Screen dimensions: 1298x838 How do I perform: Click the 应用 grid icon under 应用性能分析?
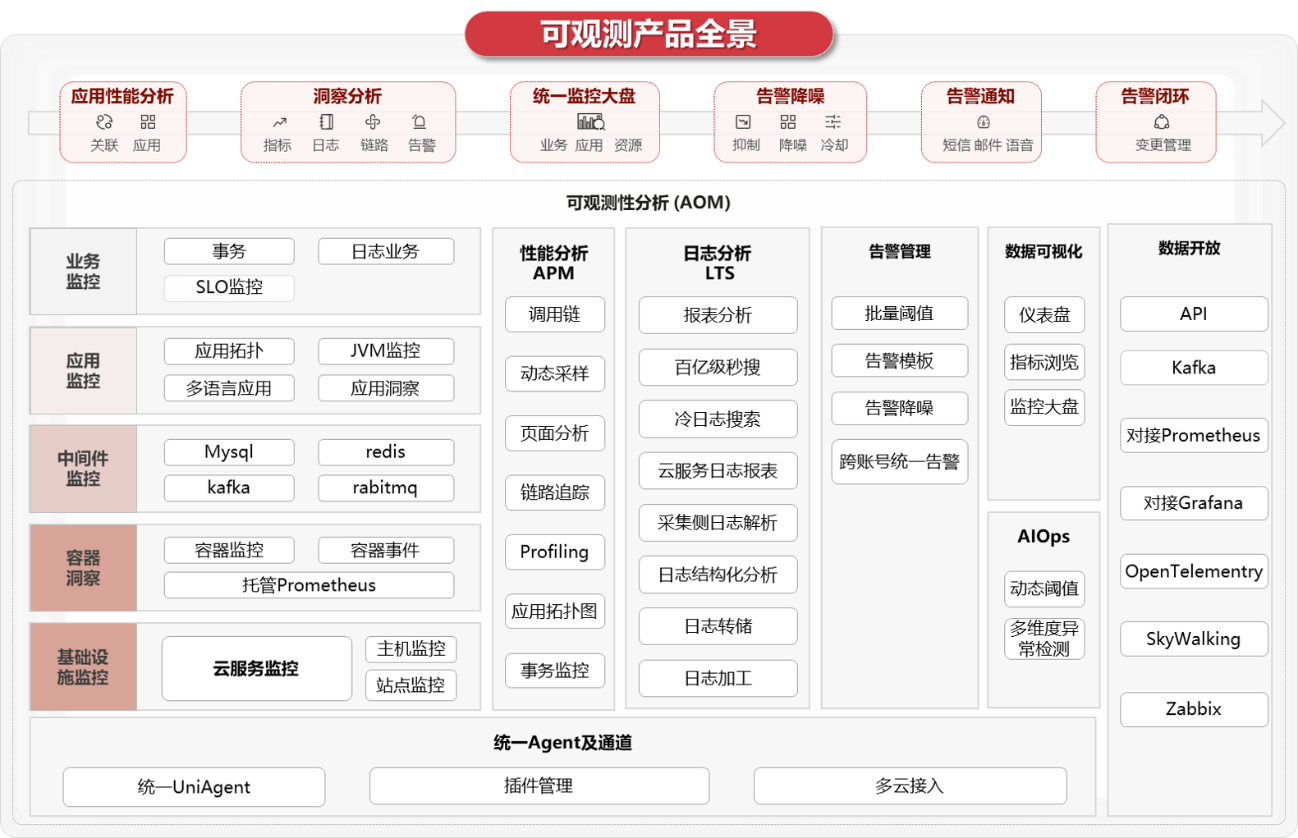148,122
